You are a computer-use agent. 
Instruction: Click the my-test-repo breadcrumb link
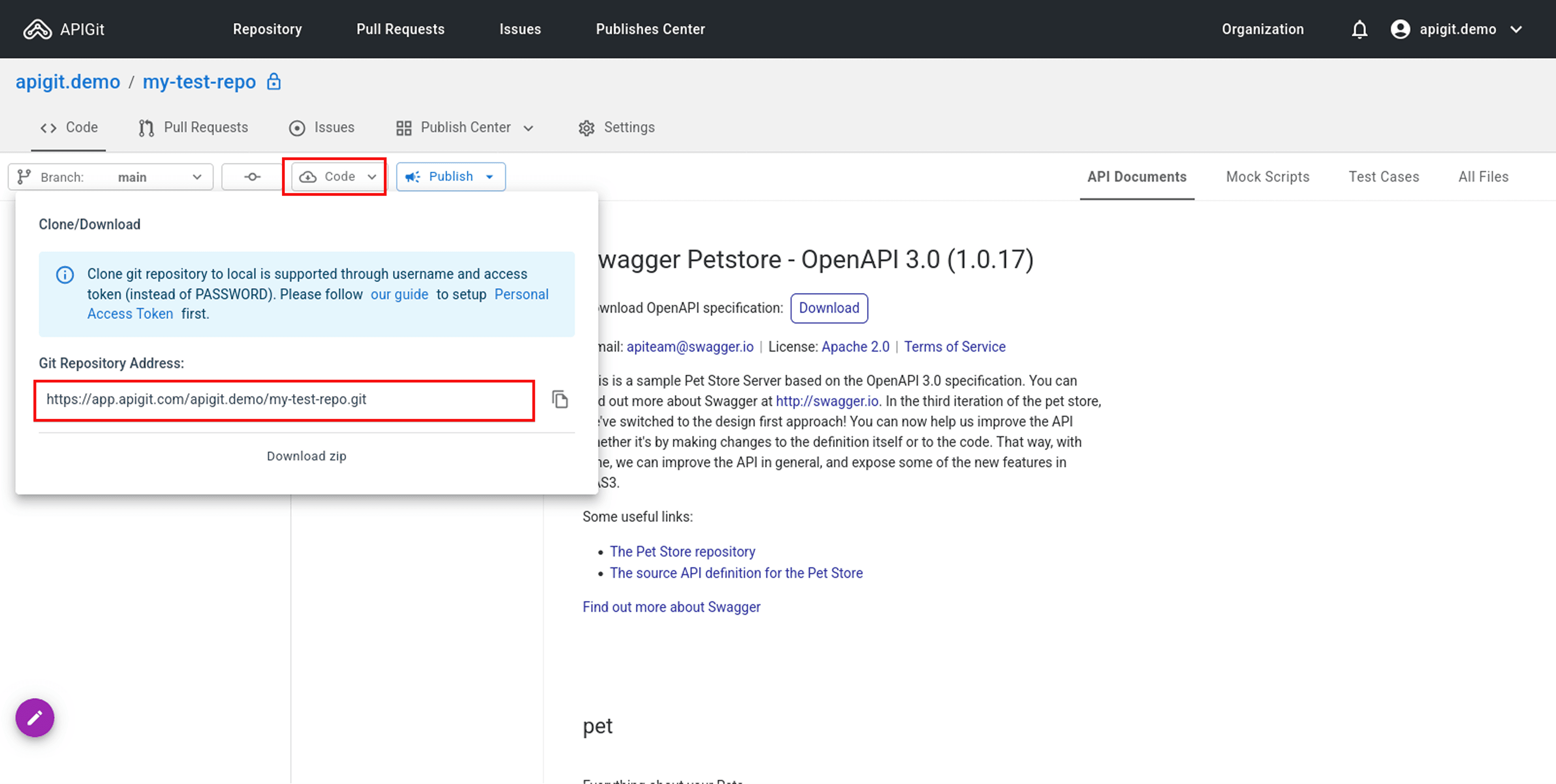tap(199, 81)
